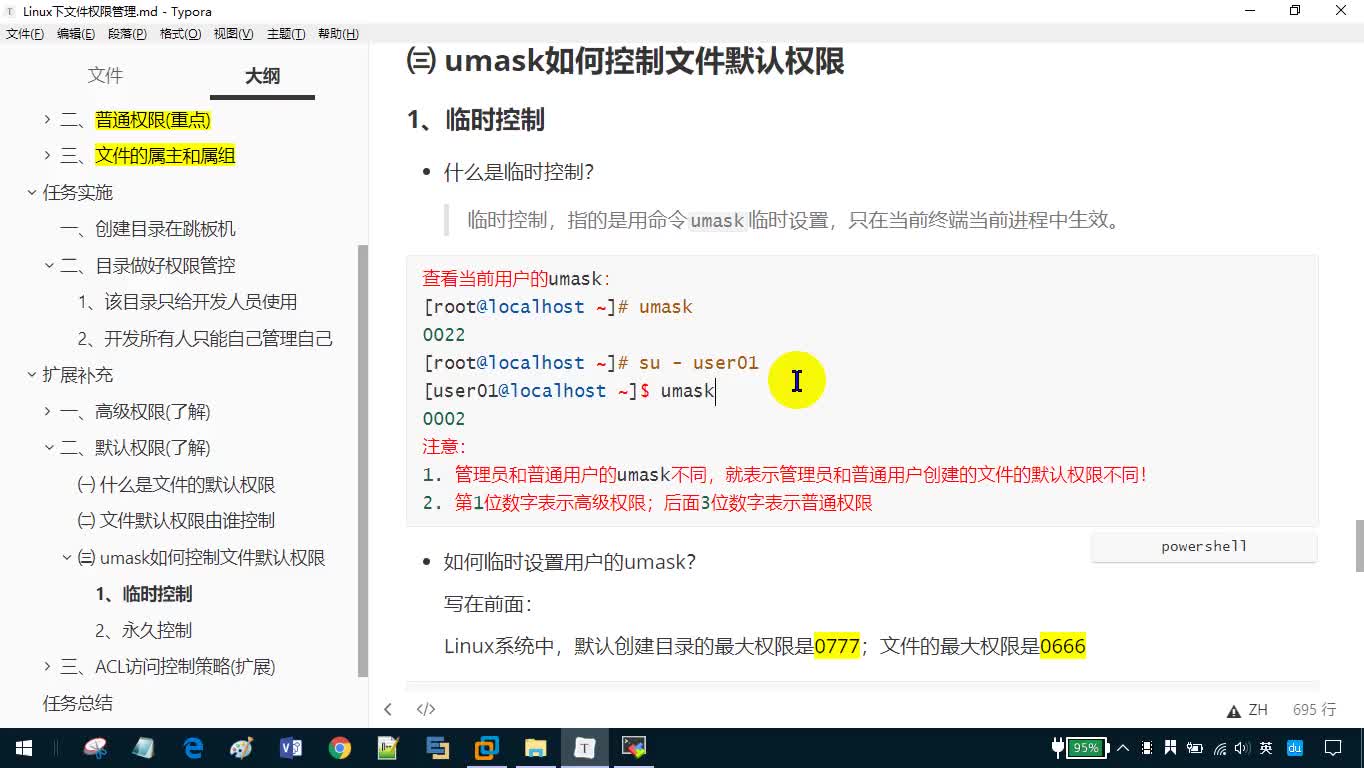Screen dimensions: 1364x768
Task: Expand 三、ACL访问控制策略(扩展) outline node
Action: tap(47, 667)
